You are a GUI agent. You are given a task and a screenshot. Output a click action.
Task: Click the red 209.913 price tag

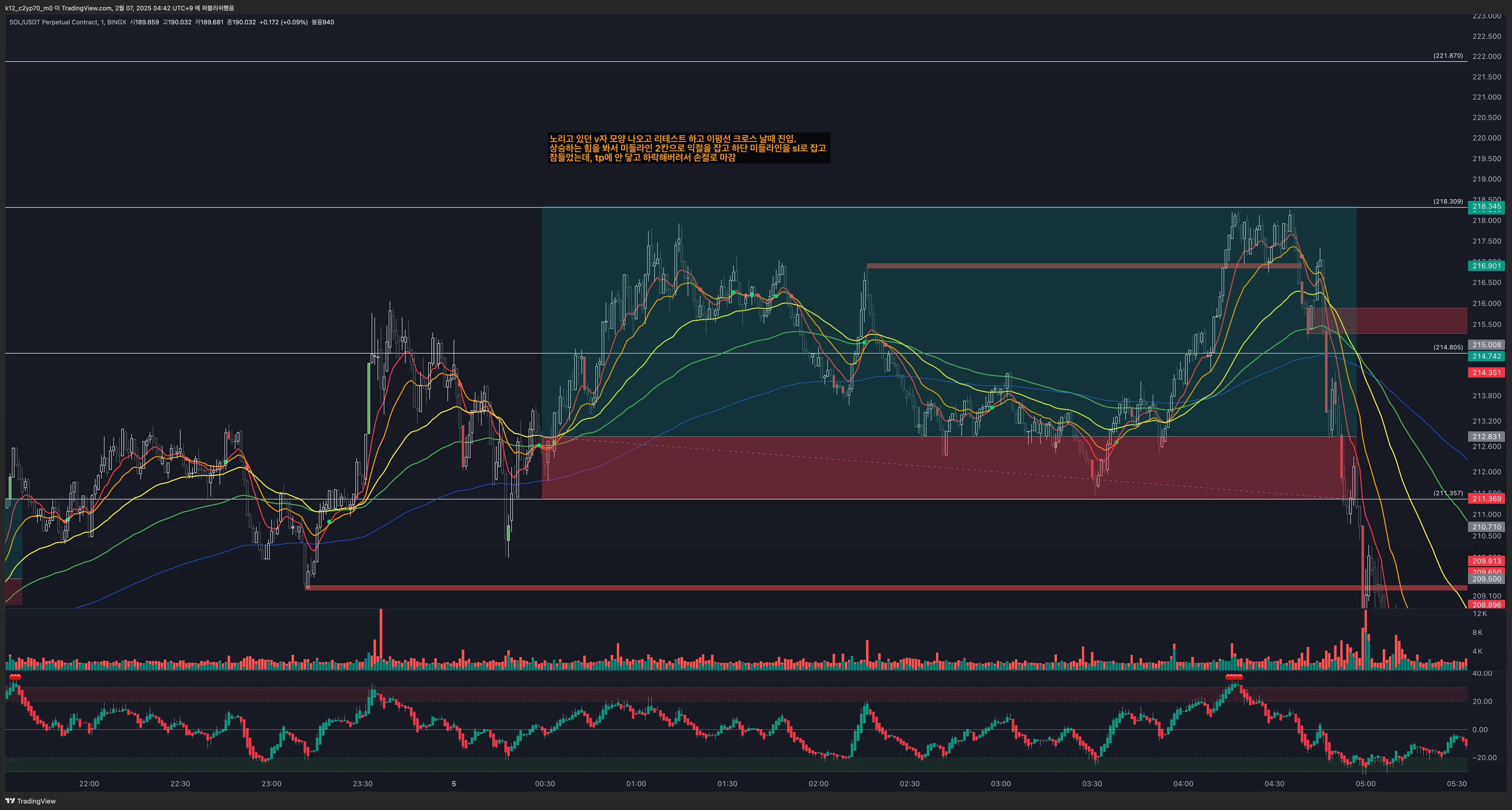coord(1486,561)
